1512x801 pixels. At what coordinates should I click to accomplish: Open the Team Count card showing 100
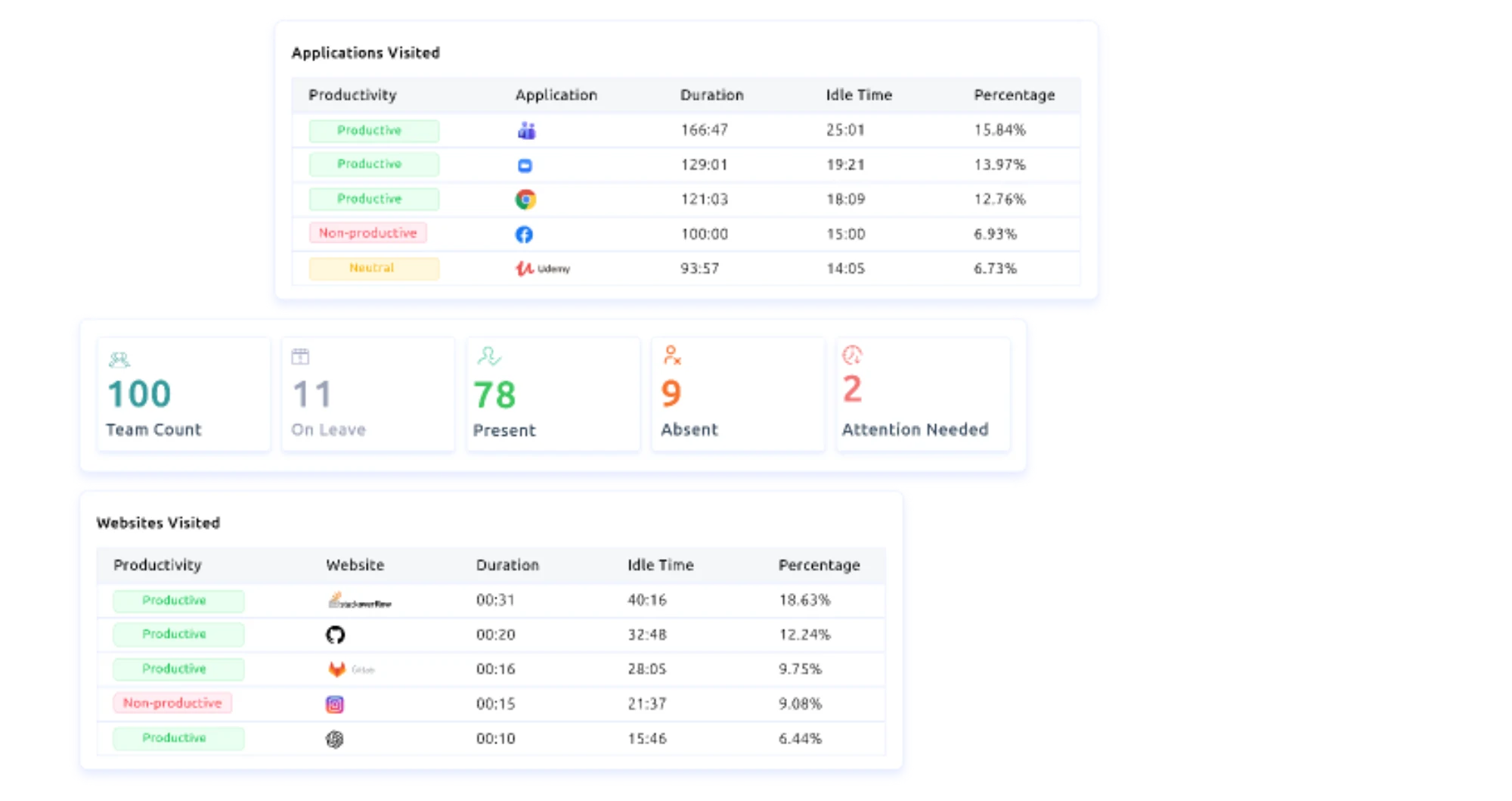183,395
